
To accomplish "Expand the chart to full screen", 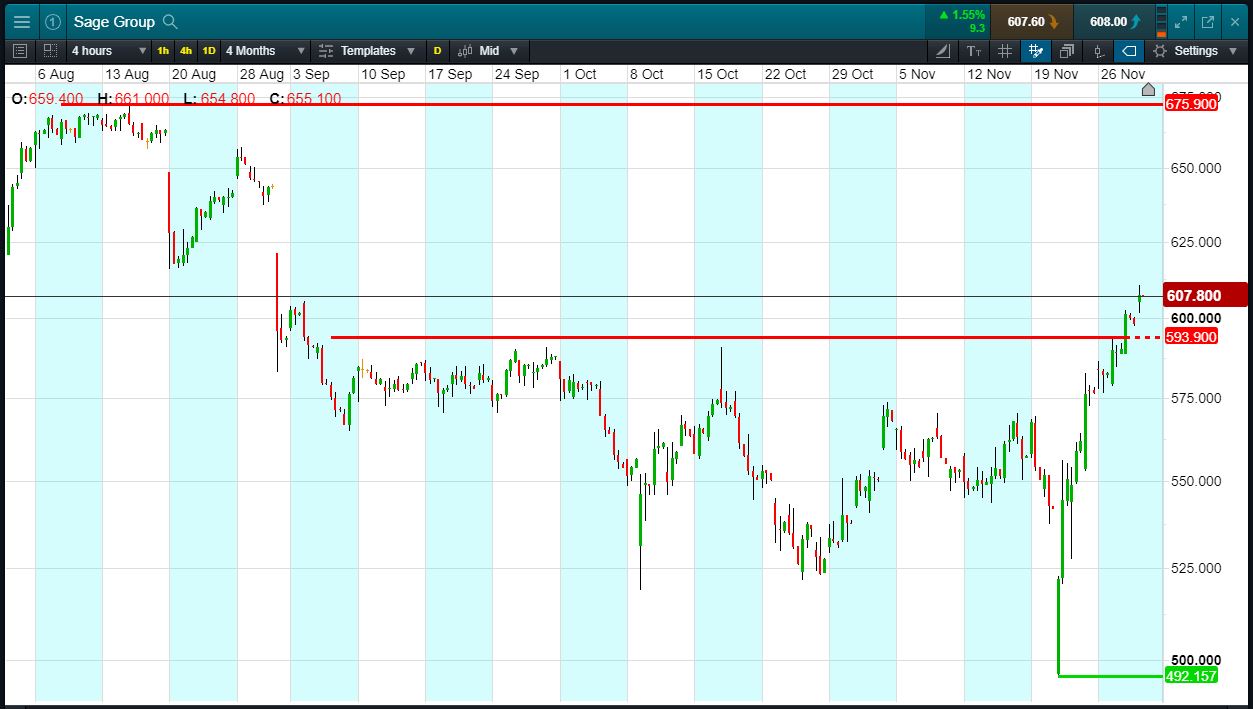I will [x=1181, y=21].
